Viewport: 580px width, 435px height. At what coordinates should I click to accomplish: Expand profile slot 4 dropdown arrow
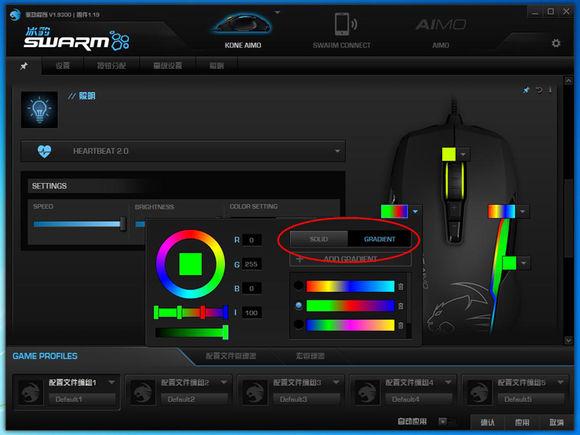pyautogui.click(x=448, y=382)
